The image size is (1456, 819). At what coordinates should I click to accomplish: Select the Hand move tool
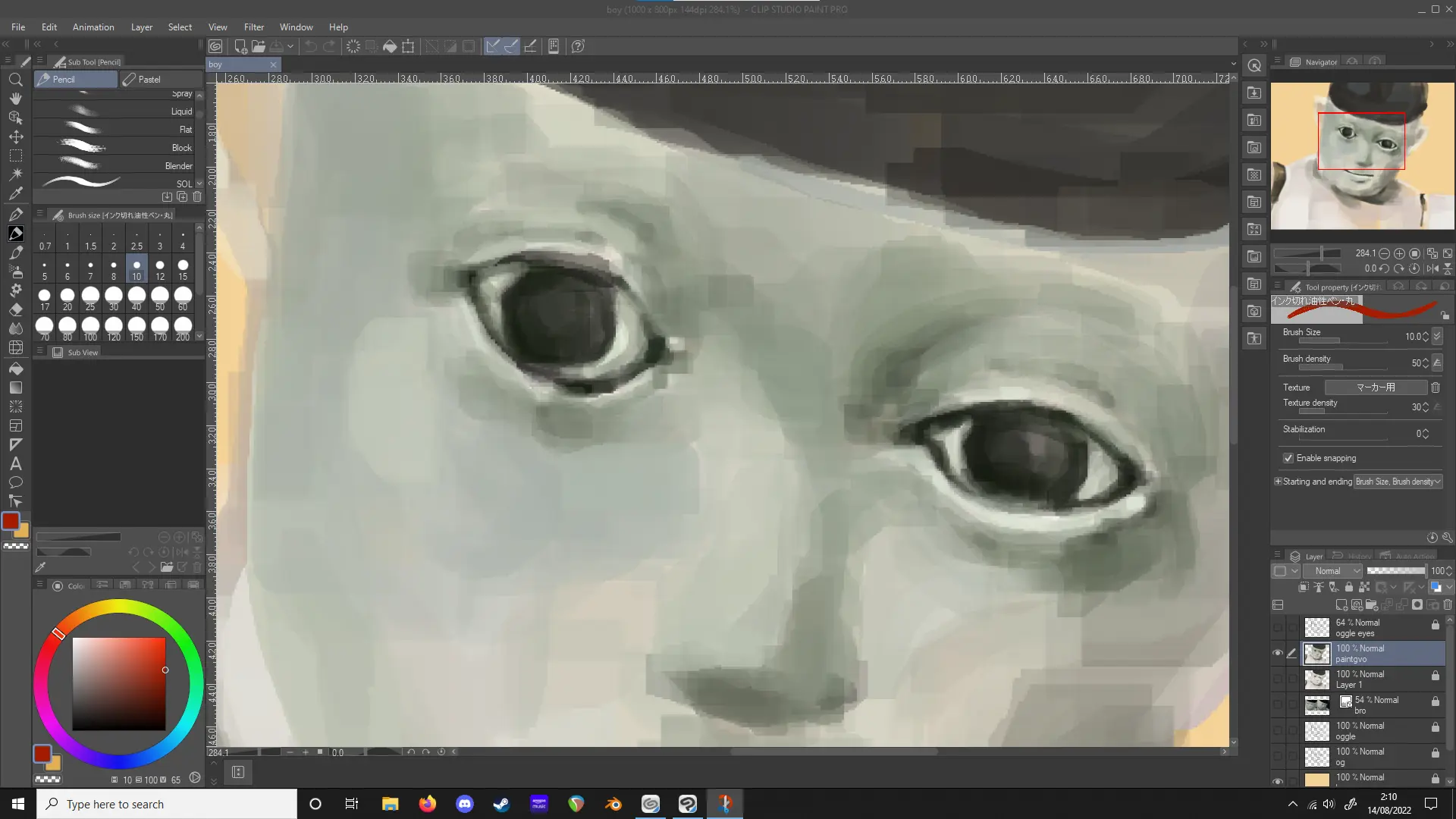[x=15, y=99]
